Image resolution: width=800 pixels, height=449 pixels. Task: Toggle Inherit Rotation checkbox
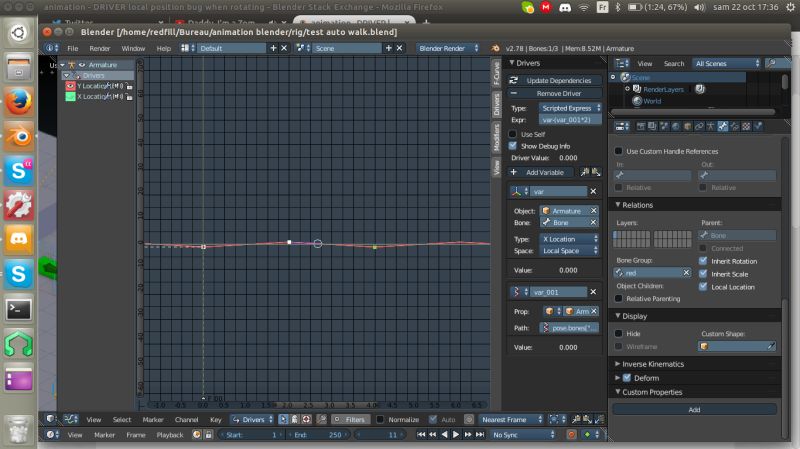(703, 261)
